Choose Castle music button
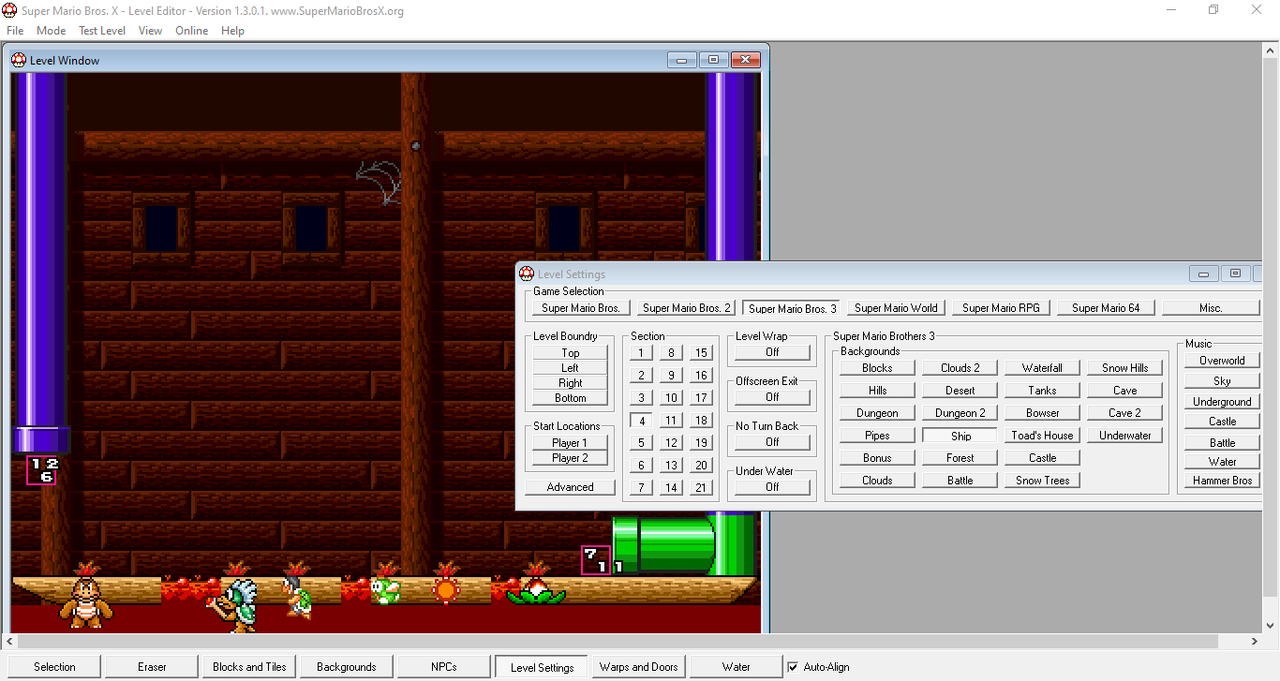 pos(1222,422)
